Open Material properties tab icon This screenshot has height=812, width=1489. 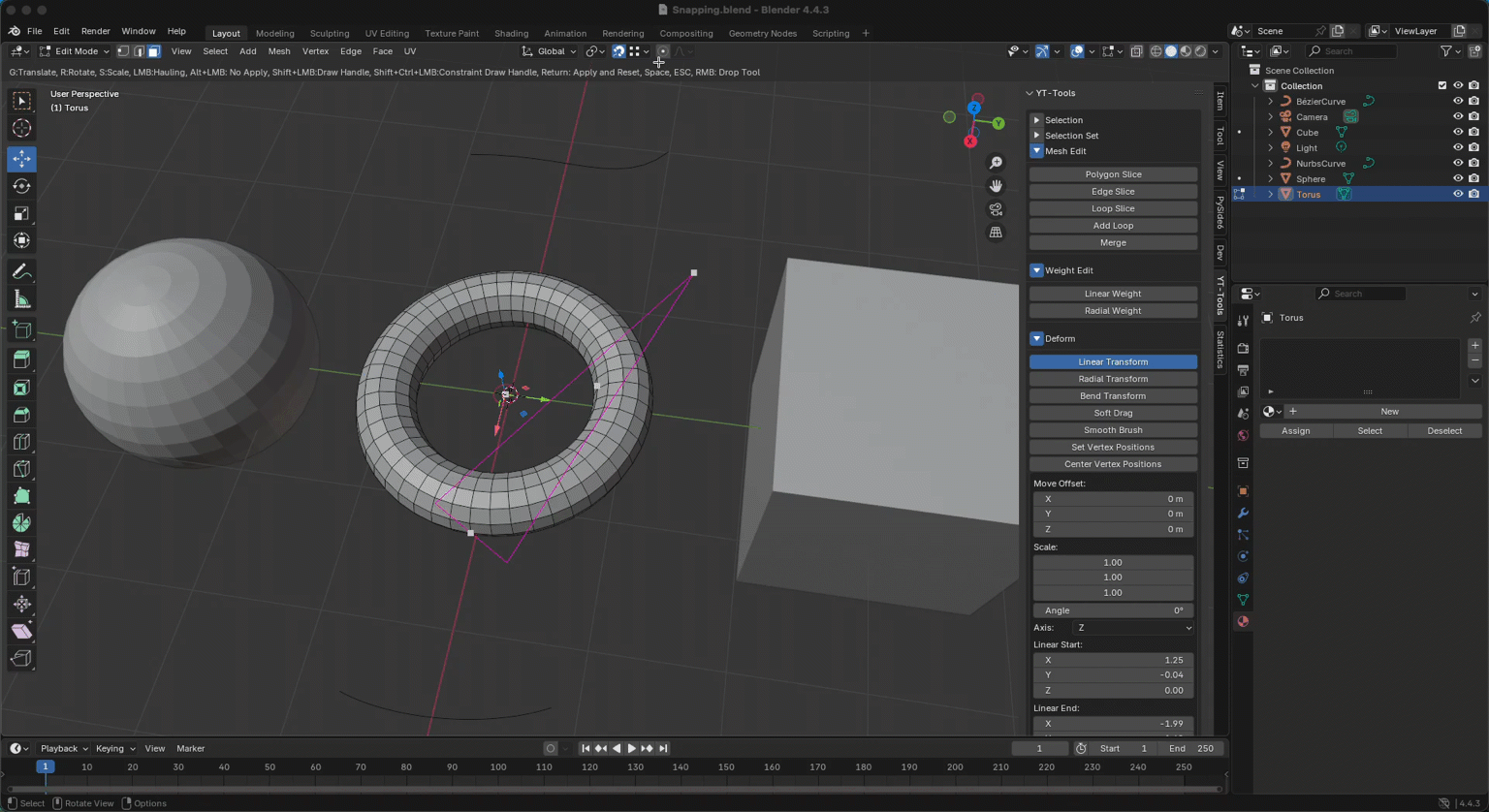[x=1243, y=621]
